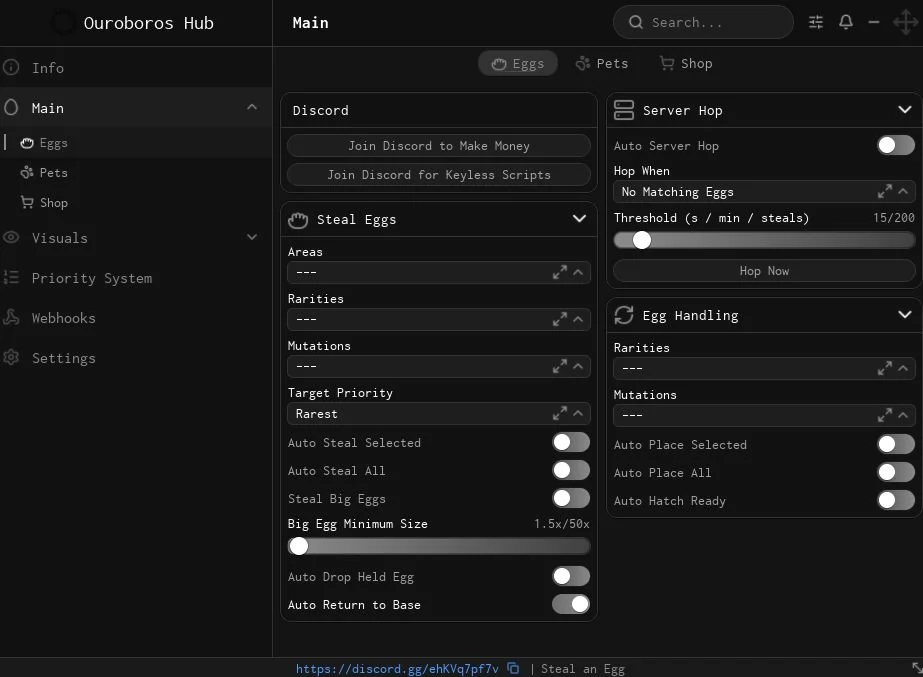The image size is (923, 677).
Task: Expand Egg Handling Rarities full view icon
Action: (x=885, y=368)
